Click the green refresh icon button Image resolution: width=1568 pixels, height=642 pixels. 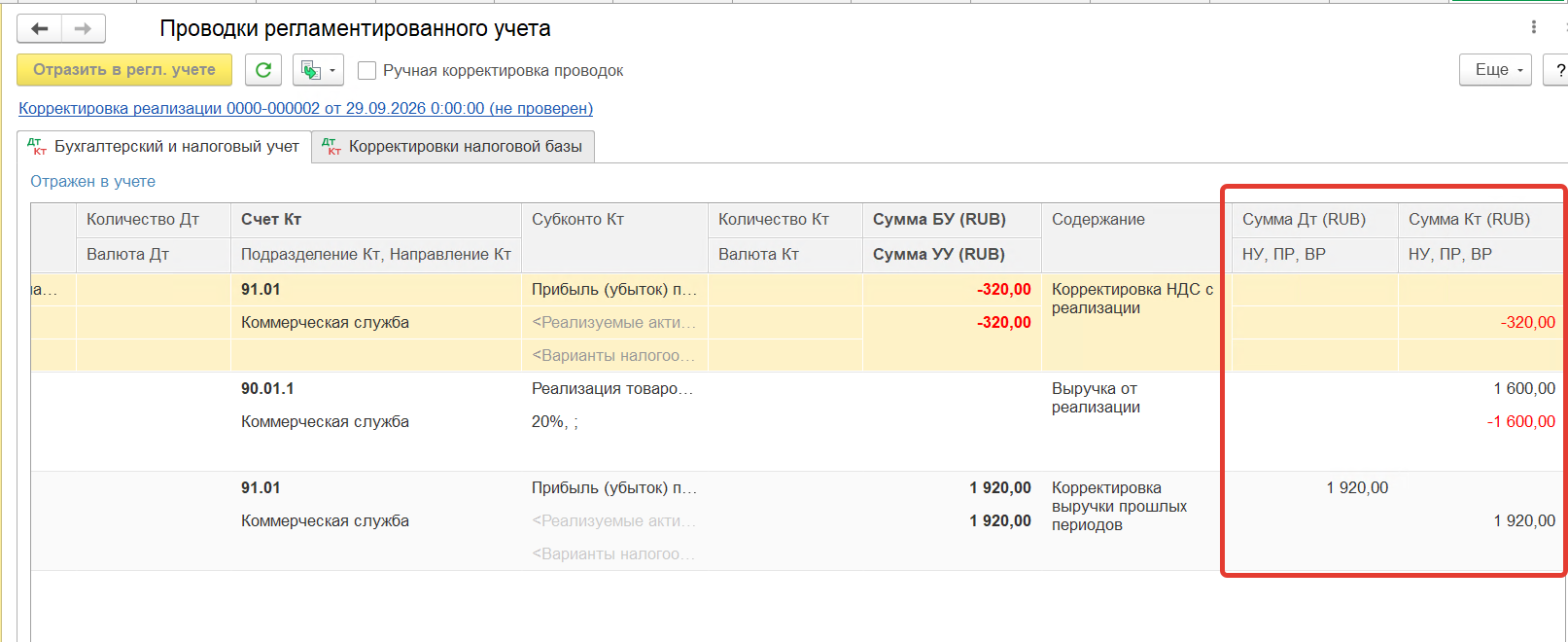pos(263,70)
